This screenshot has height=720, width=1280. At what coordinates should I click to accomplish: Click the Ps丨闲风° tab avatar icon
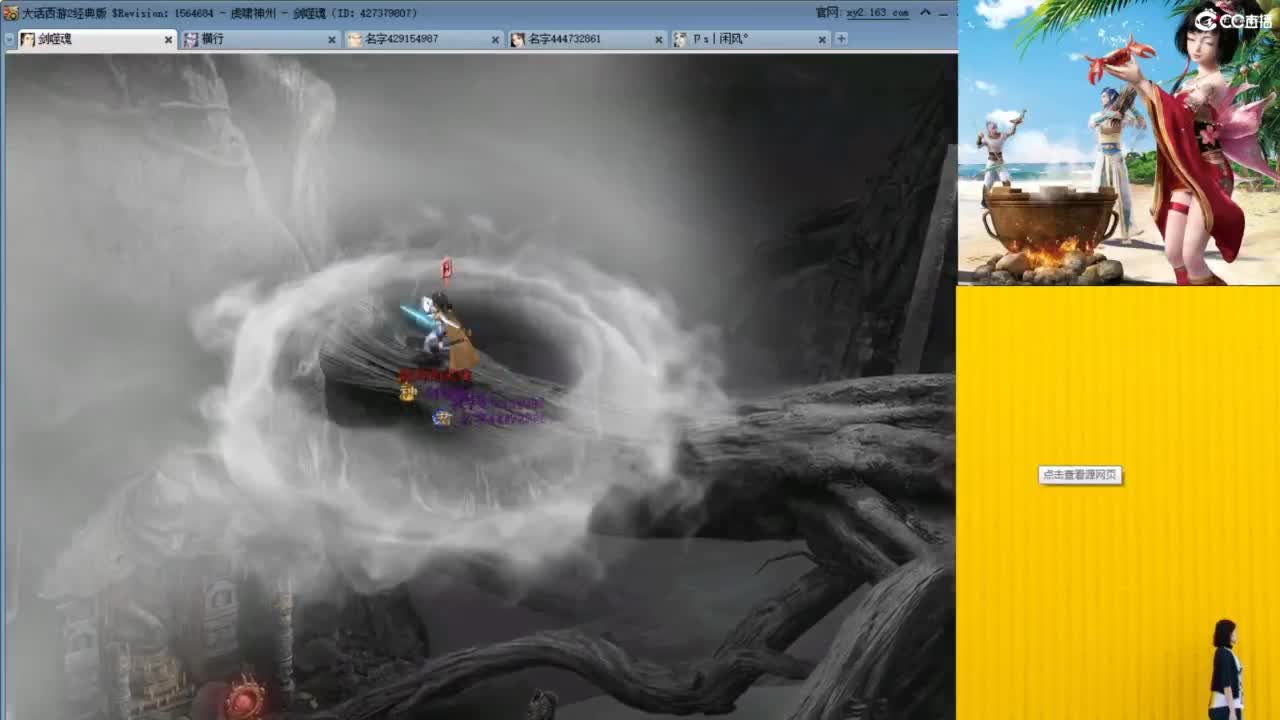(681, 40)
